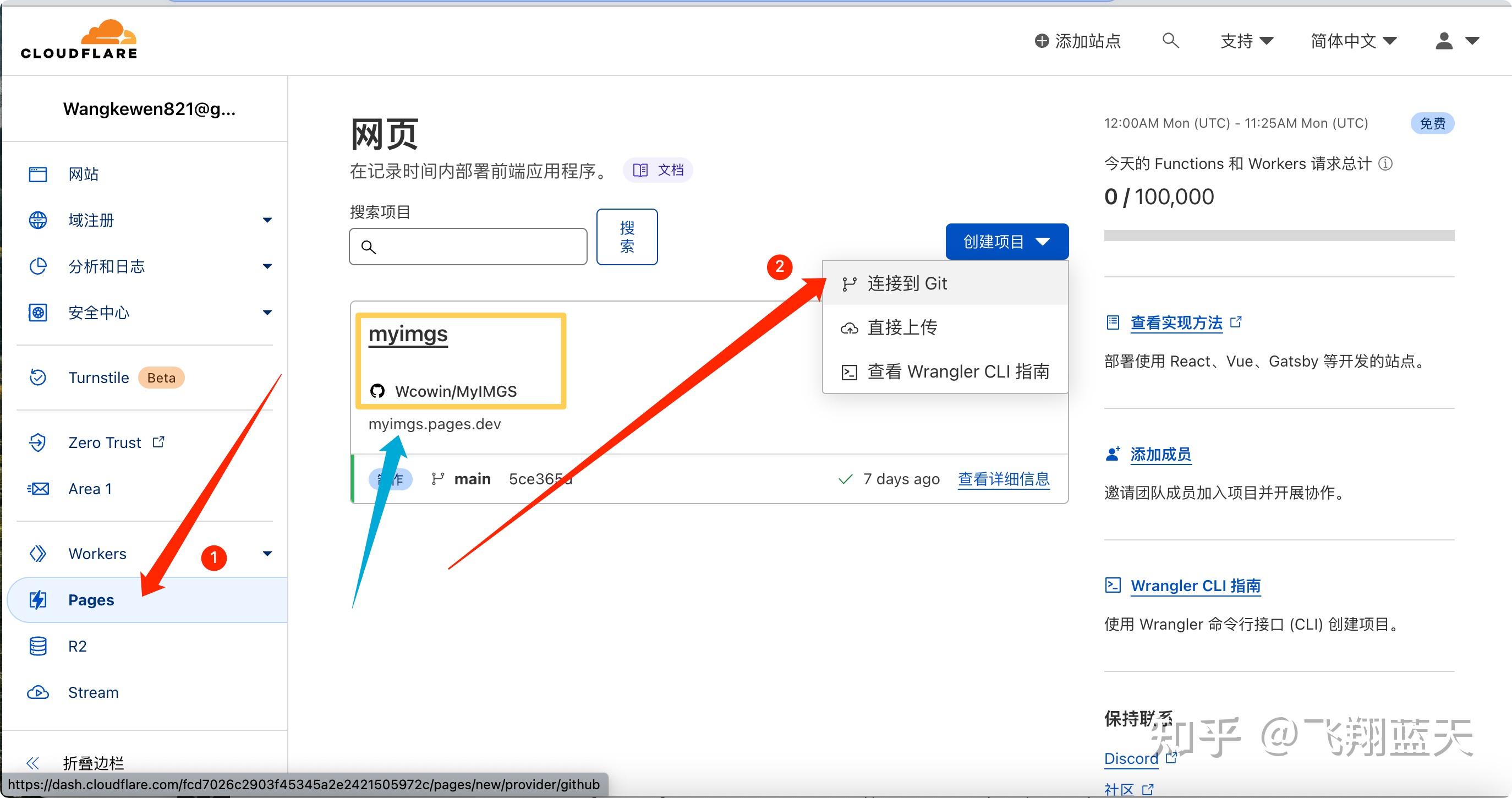Click the external-link icon beside Discord
Viewport: 1512px width, 798px height.
pos(1171,757)
